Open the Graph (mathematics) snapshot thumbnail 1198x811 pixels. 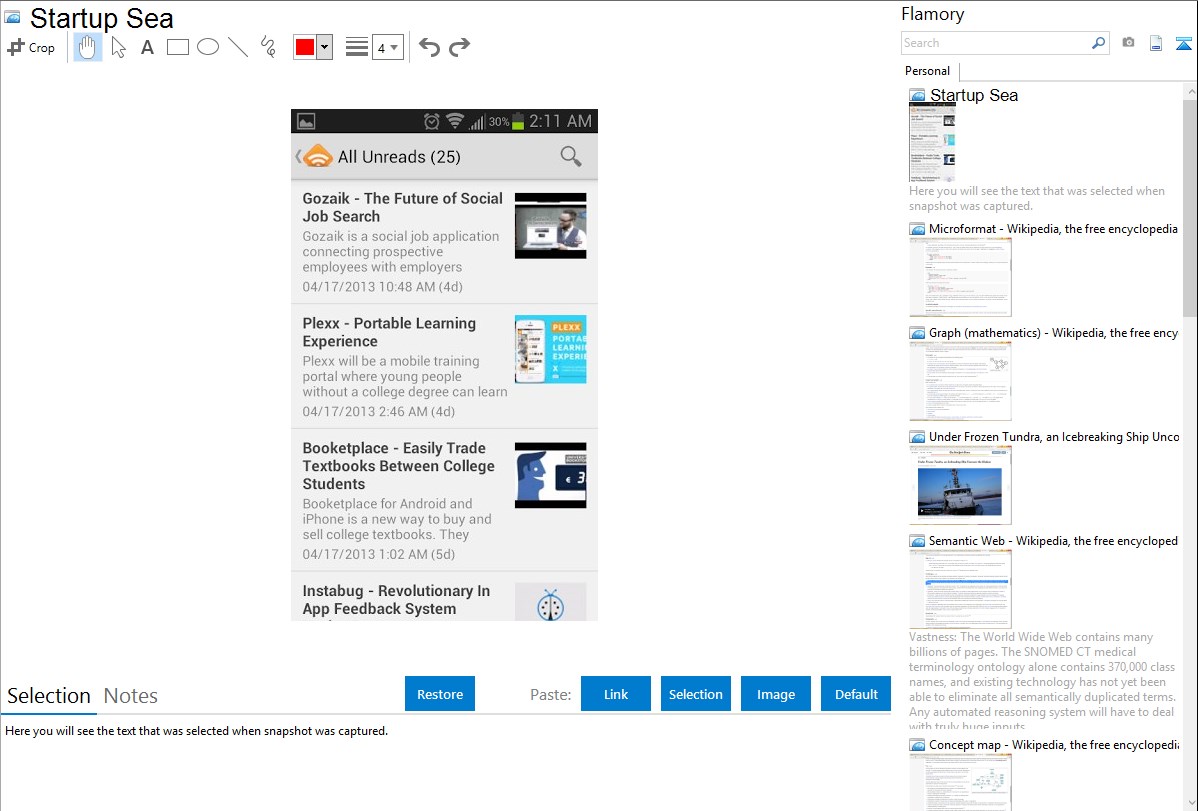point(960,381)
